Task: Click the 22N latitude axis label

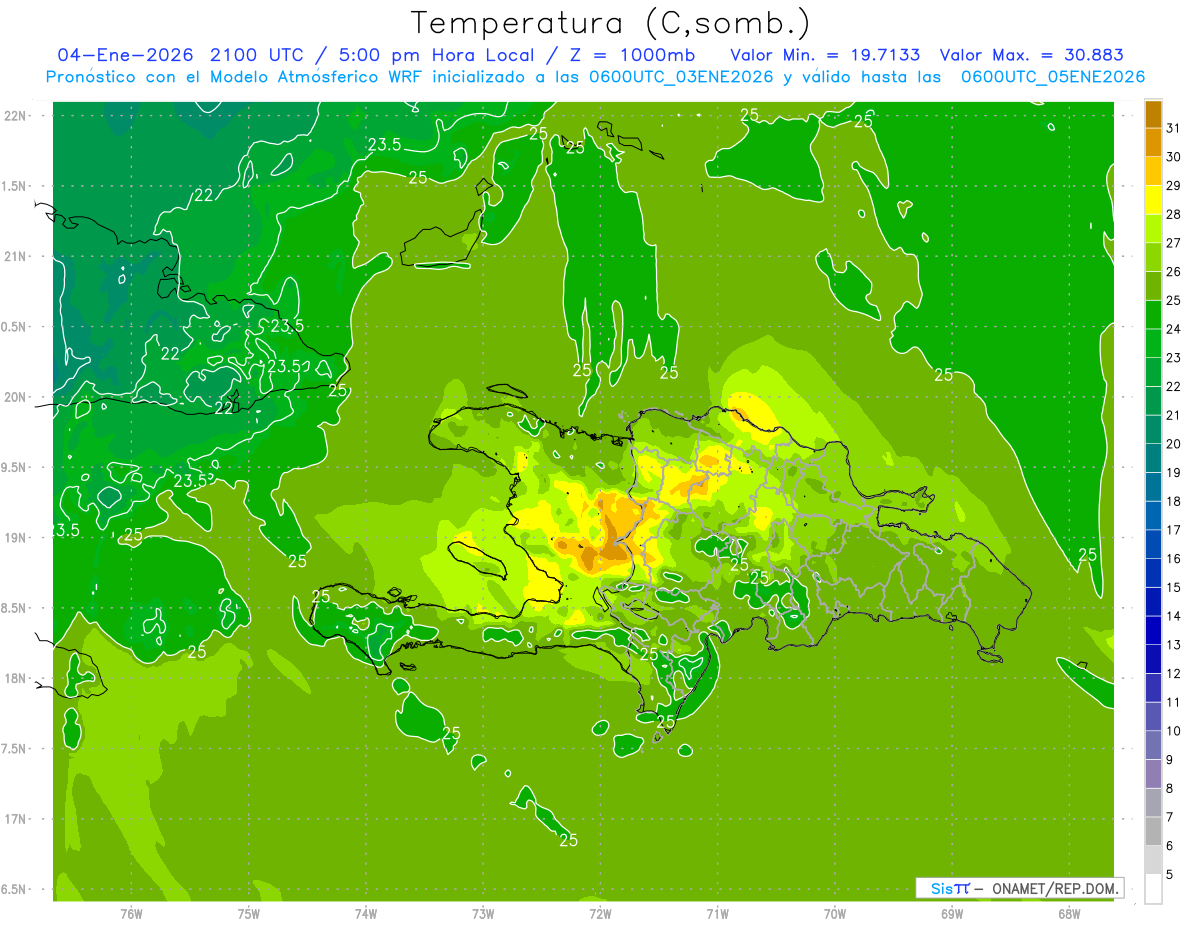Action: click(x=15, y=116)
